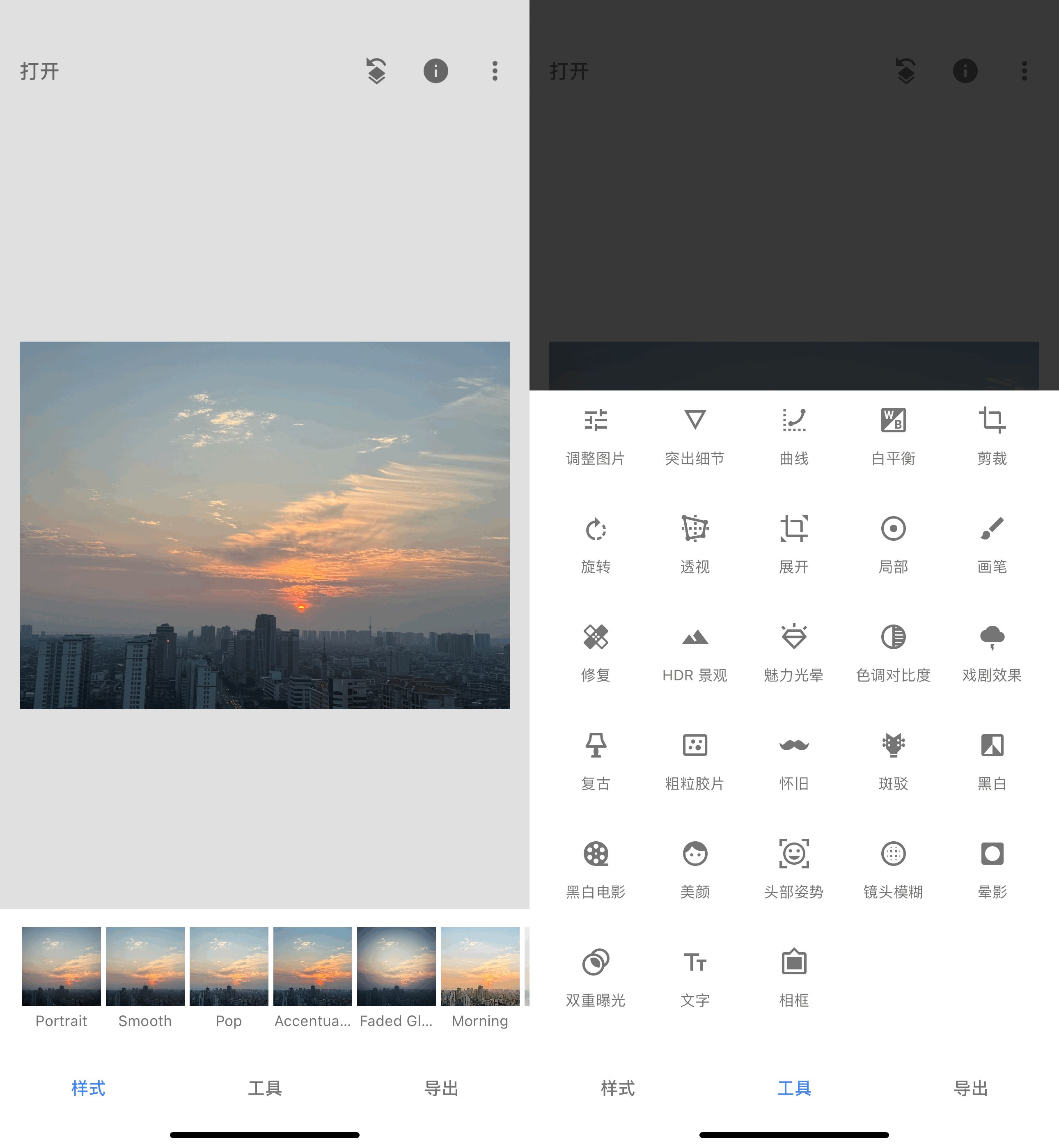Tap 导出 export on the left screen
Image resolution: width=1059 pixels, height=1148 pixels.
tap(441, 1088)
